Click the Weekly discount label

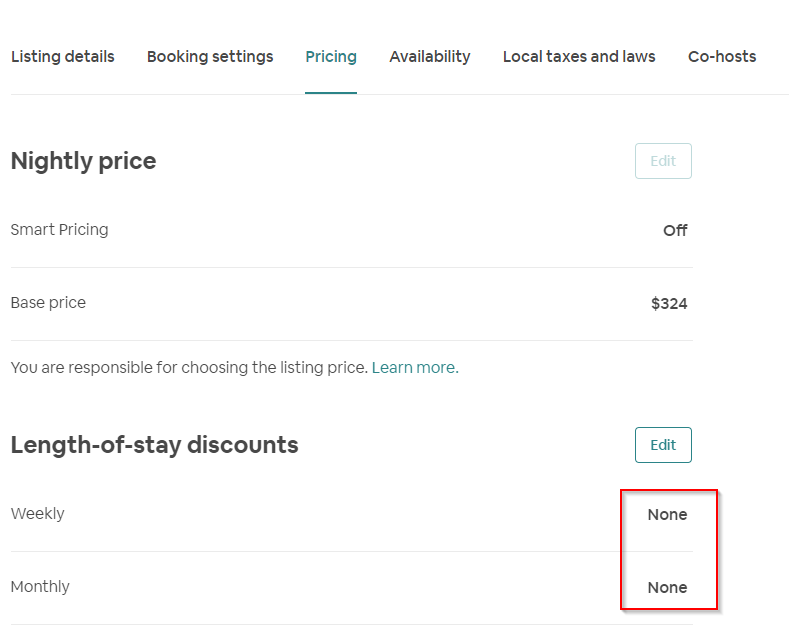pos(37,514)
